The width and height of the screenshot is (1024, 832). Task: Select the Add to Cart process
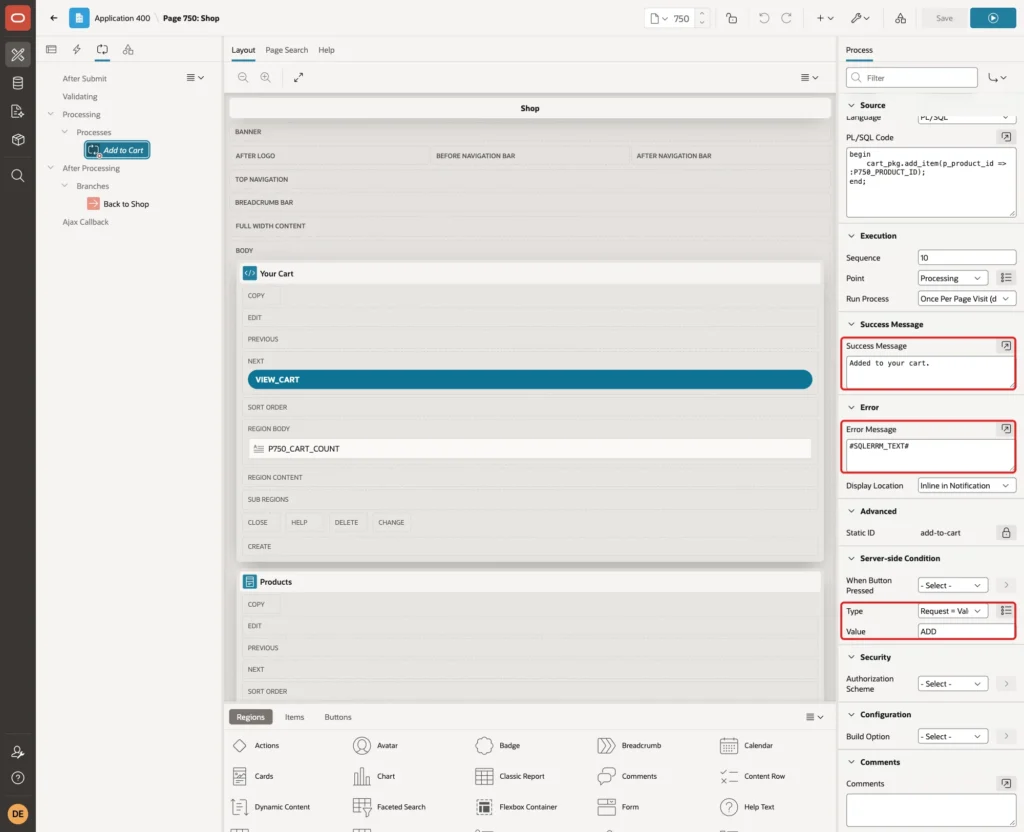[117, 150]
